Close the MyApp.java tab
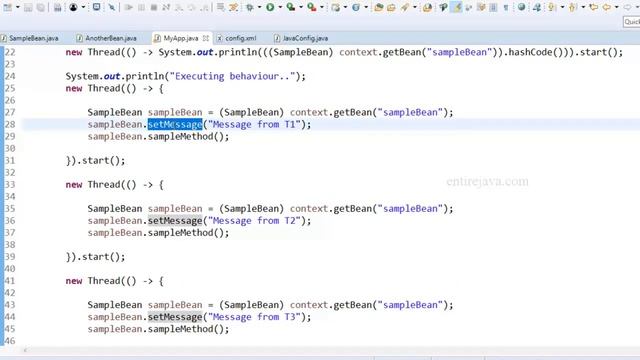The height and width of the screenshot is (360, 640). coord(206,38)
